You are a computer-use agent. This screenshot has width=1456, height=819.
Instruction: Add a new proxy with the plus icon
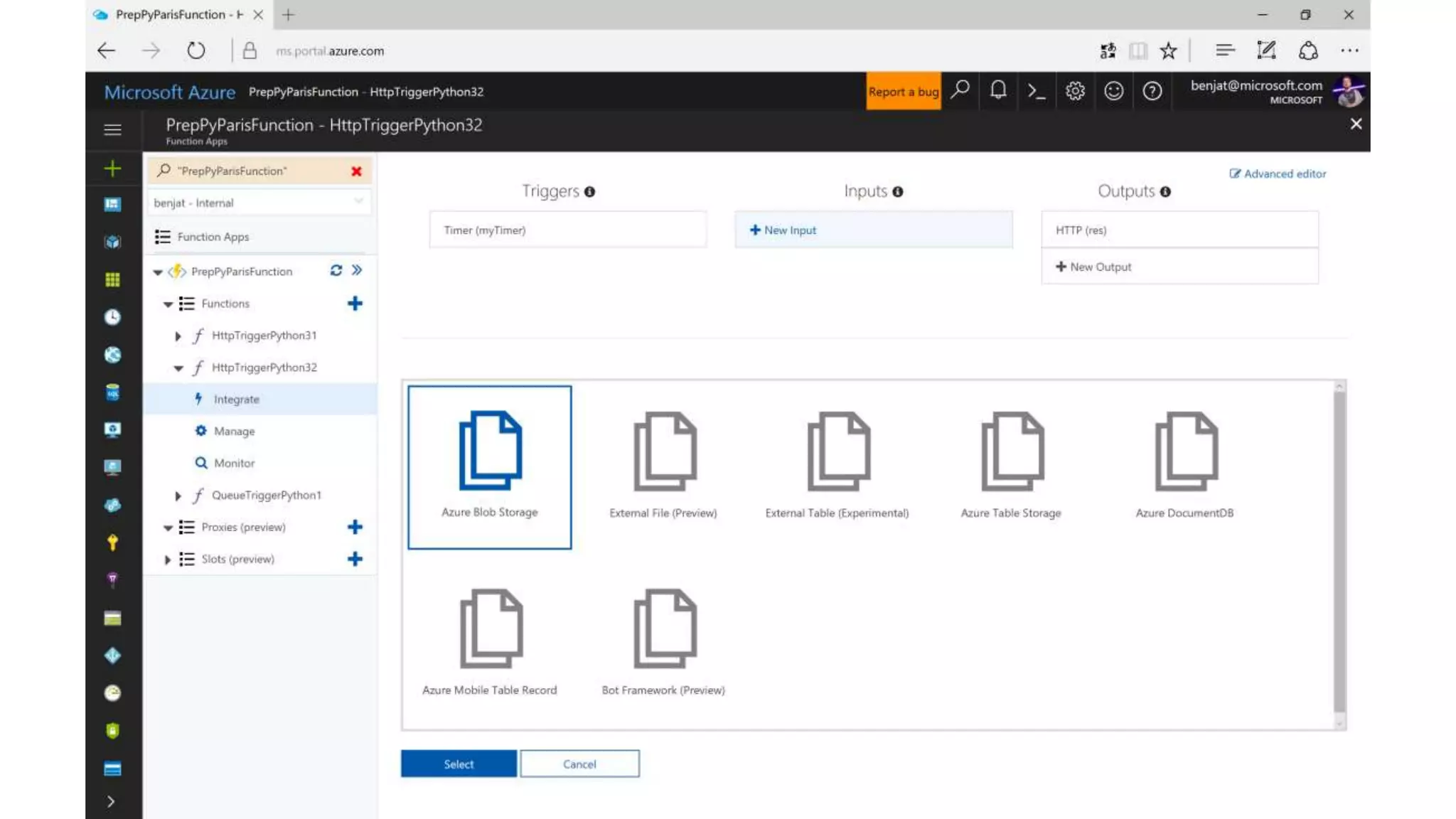tap(355, 527)
